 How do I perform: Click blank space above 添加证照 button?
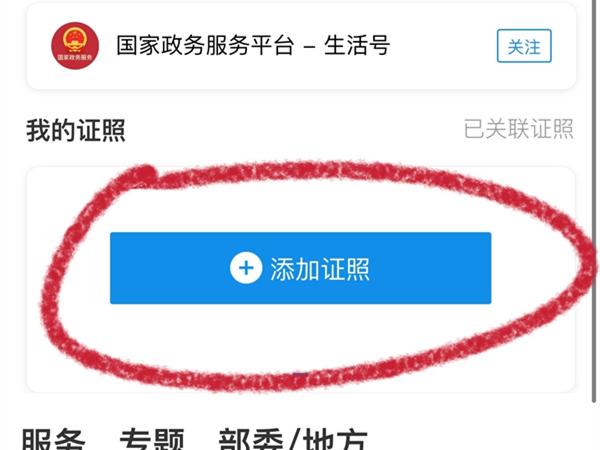click(300, 205)
